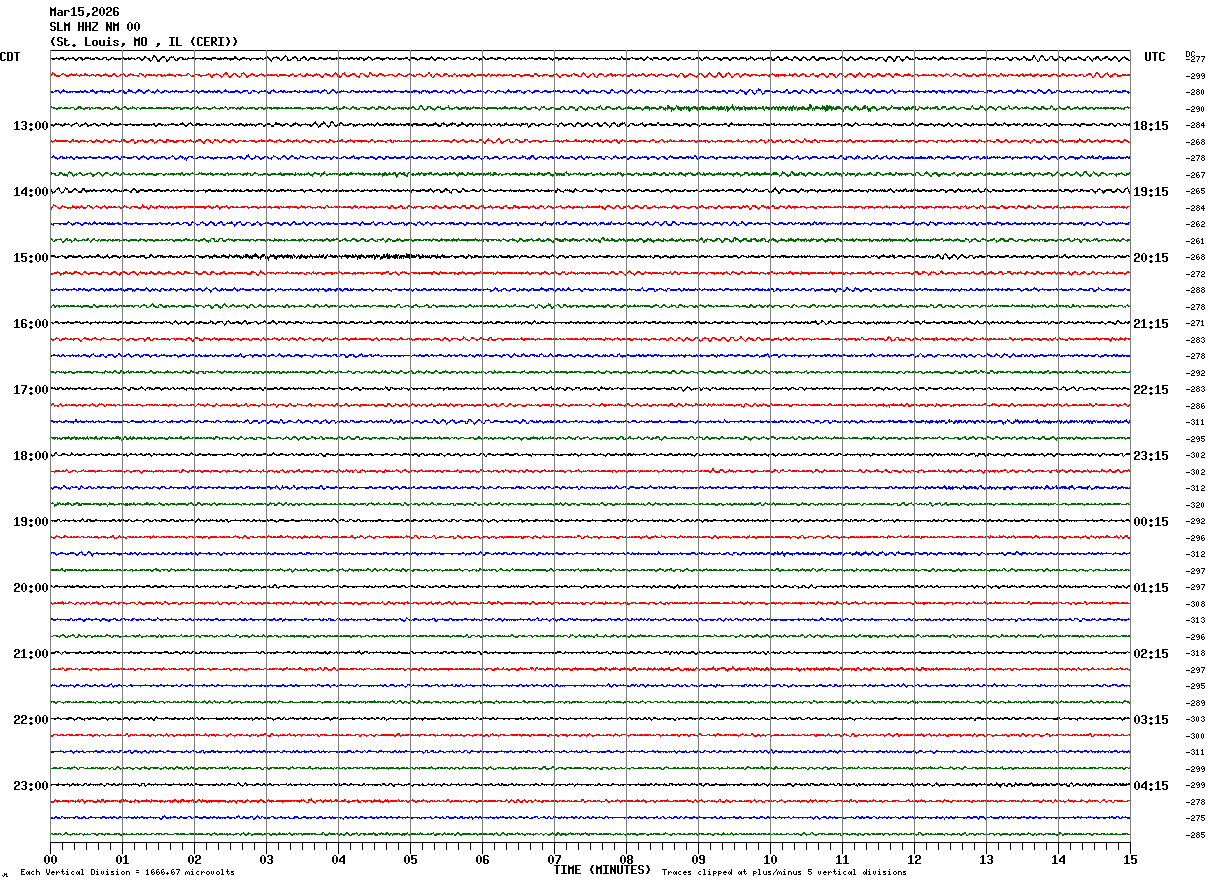
Task: Select the 22:00 CDT row label
Action: pyautogui.click(x=30, y=720)
